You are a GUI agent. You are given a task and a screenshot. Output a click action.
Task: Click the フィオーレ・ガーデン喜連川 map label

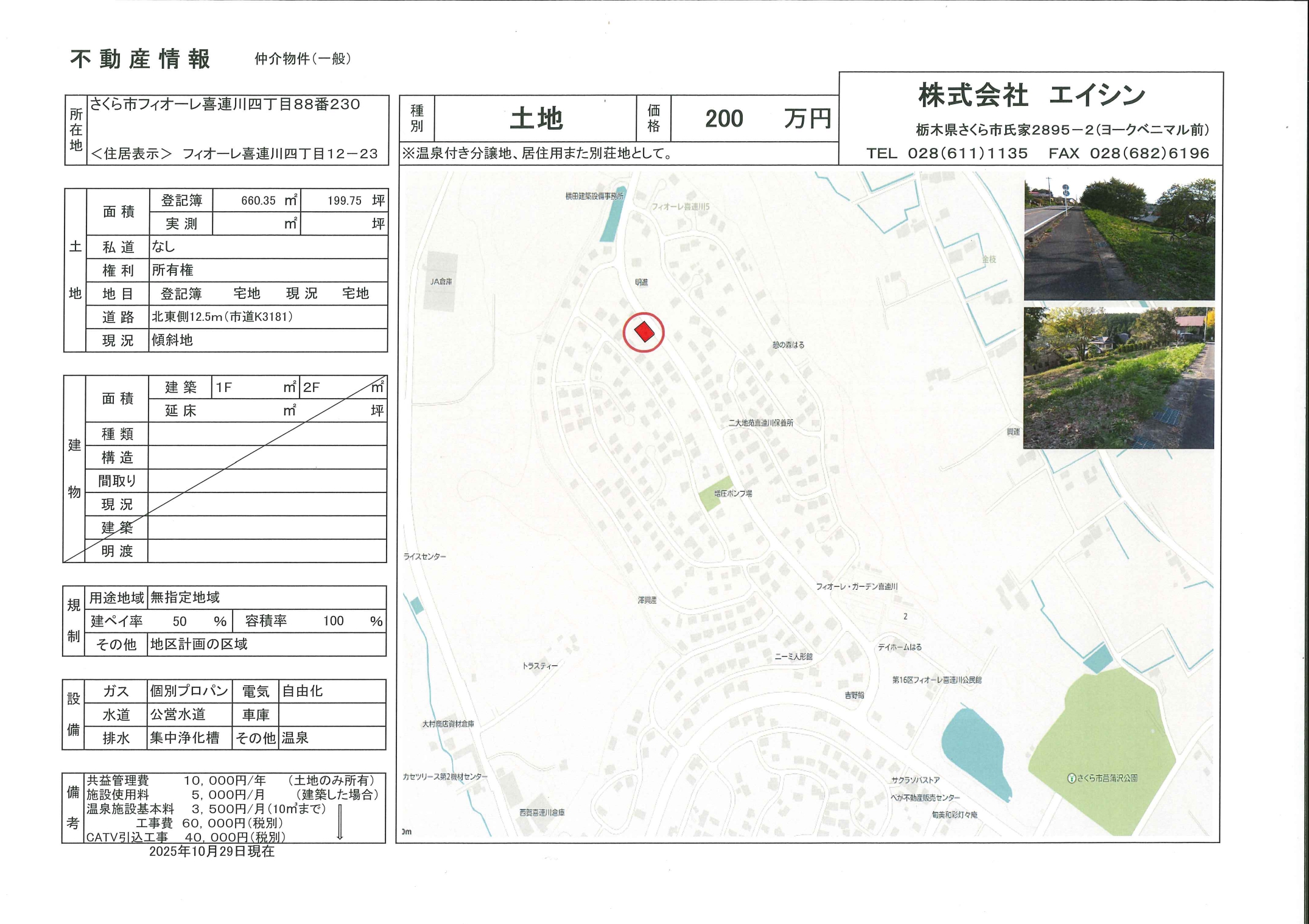[x=856, y=587]
